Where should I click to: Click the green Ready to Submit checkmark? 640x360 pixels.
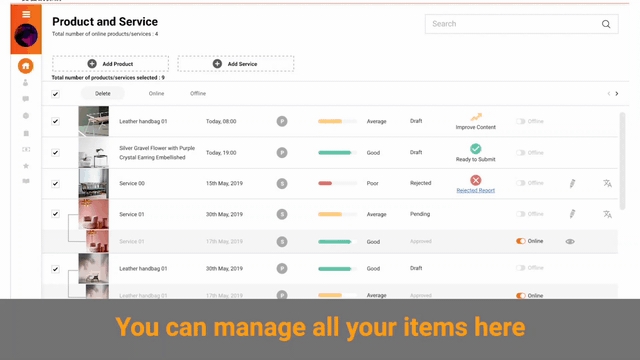(x=476, y=149)
